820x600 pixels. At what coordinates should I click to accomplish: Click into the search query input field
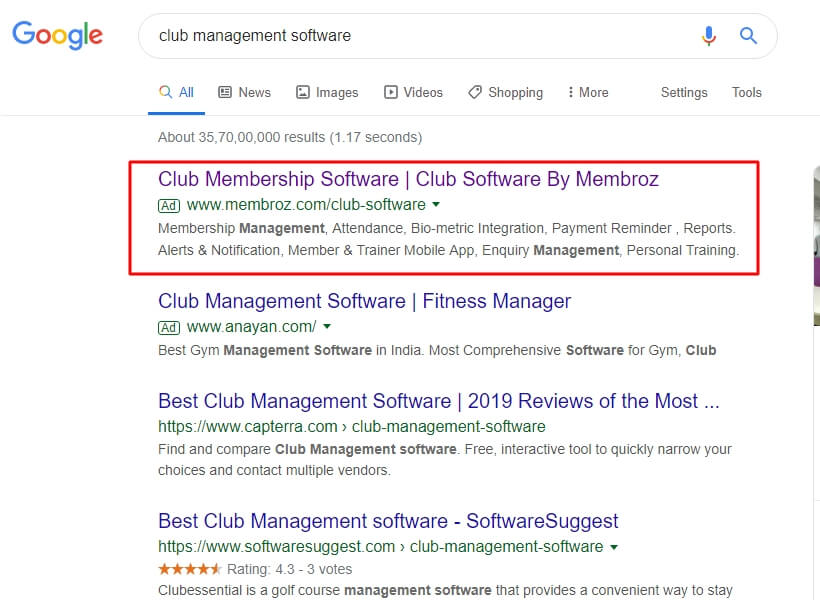pos(418,36)
